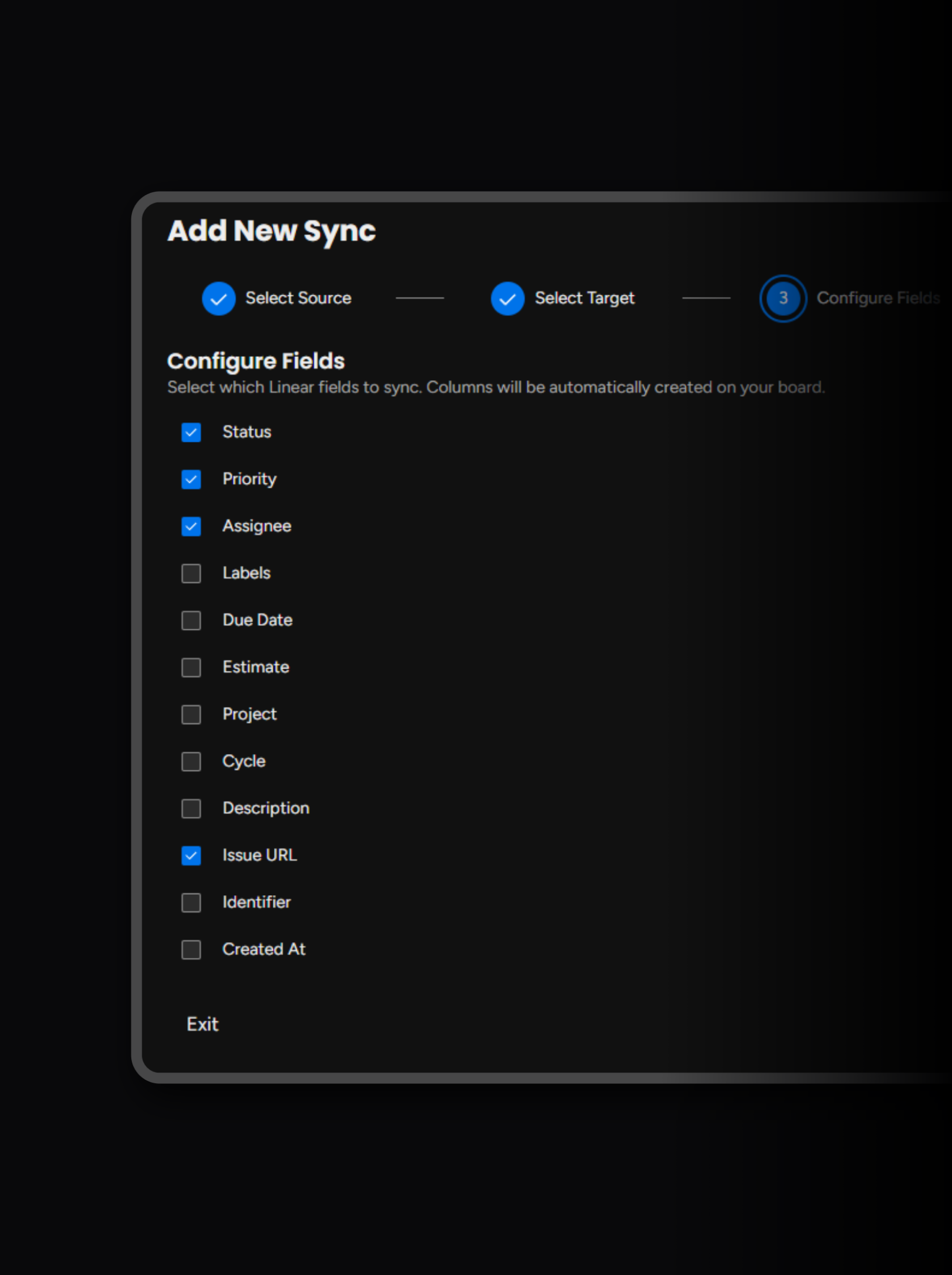Check the Created At checkbox
The width and height of the screenshot is (952, 1275).
[x=191, y=949]
